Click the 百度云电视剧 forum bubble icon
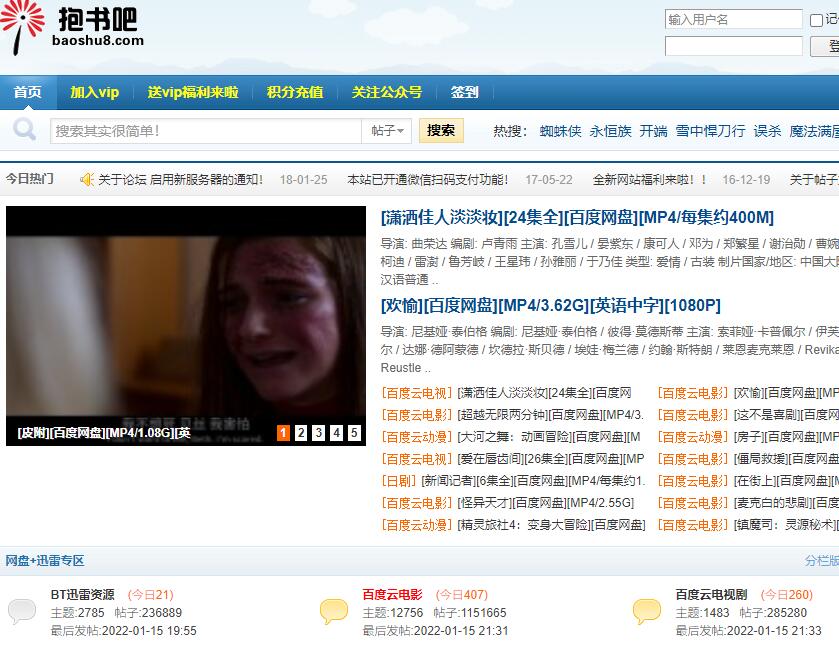Image resolution: width=839 pixels, height=646 pixels. pos(646,611)
